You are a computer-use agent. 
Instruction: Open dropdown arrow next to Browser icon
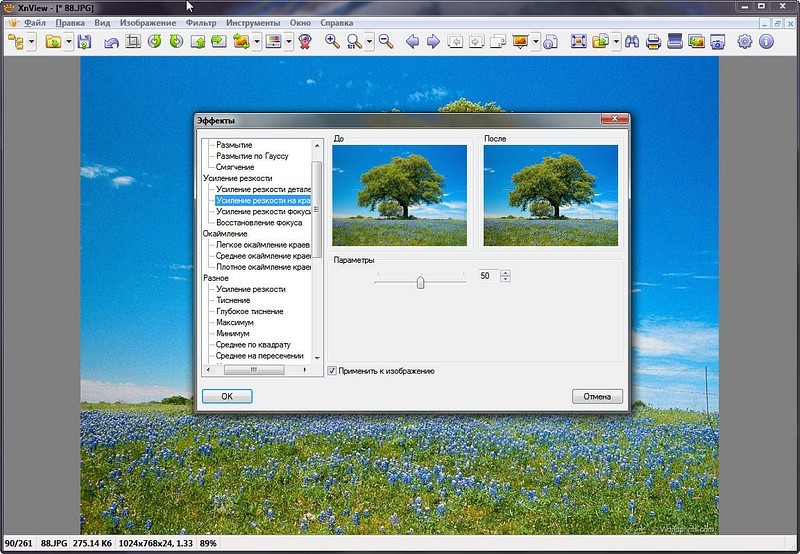(33, 42)
